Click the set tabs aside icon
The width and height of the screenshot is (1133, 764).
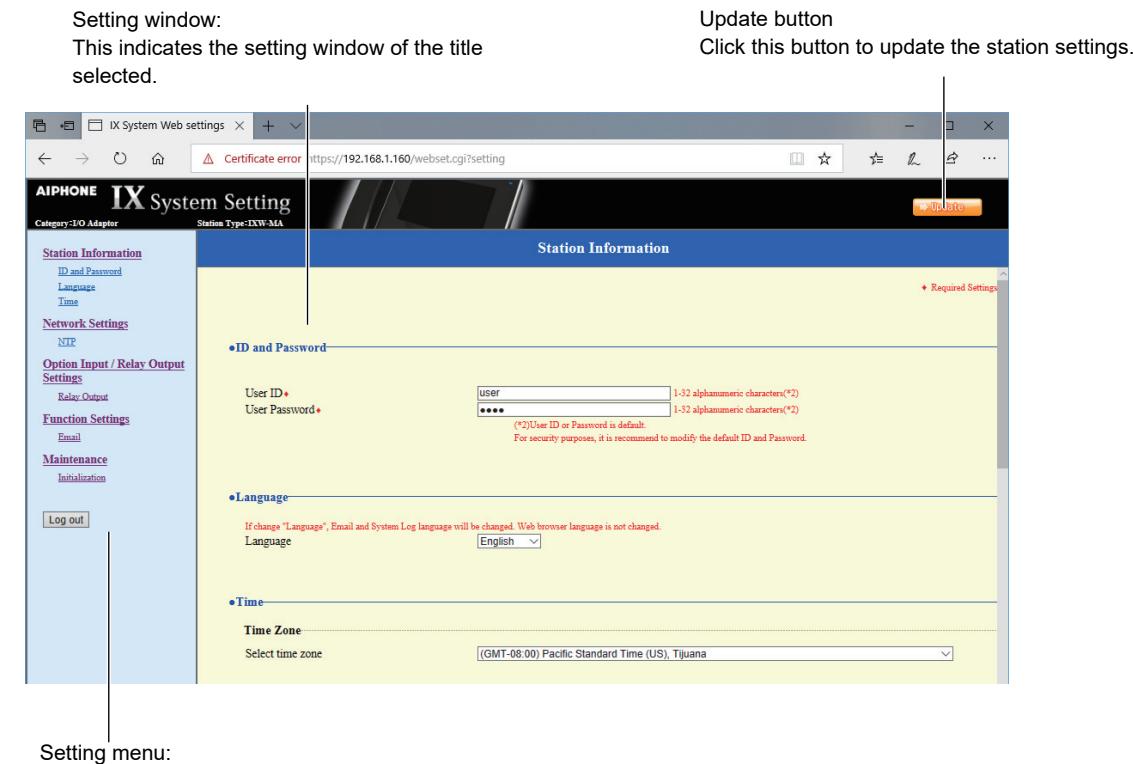tap(67, 126)
